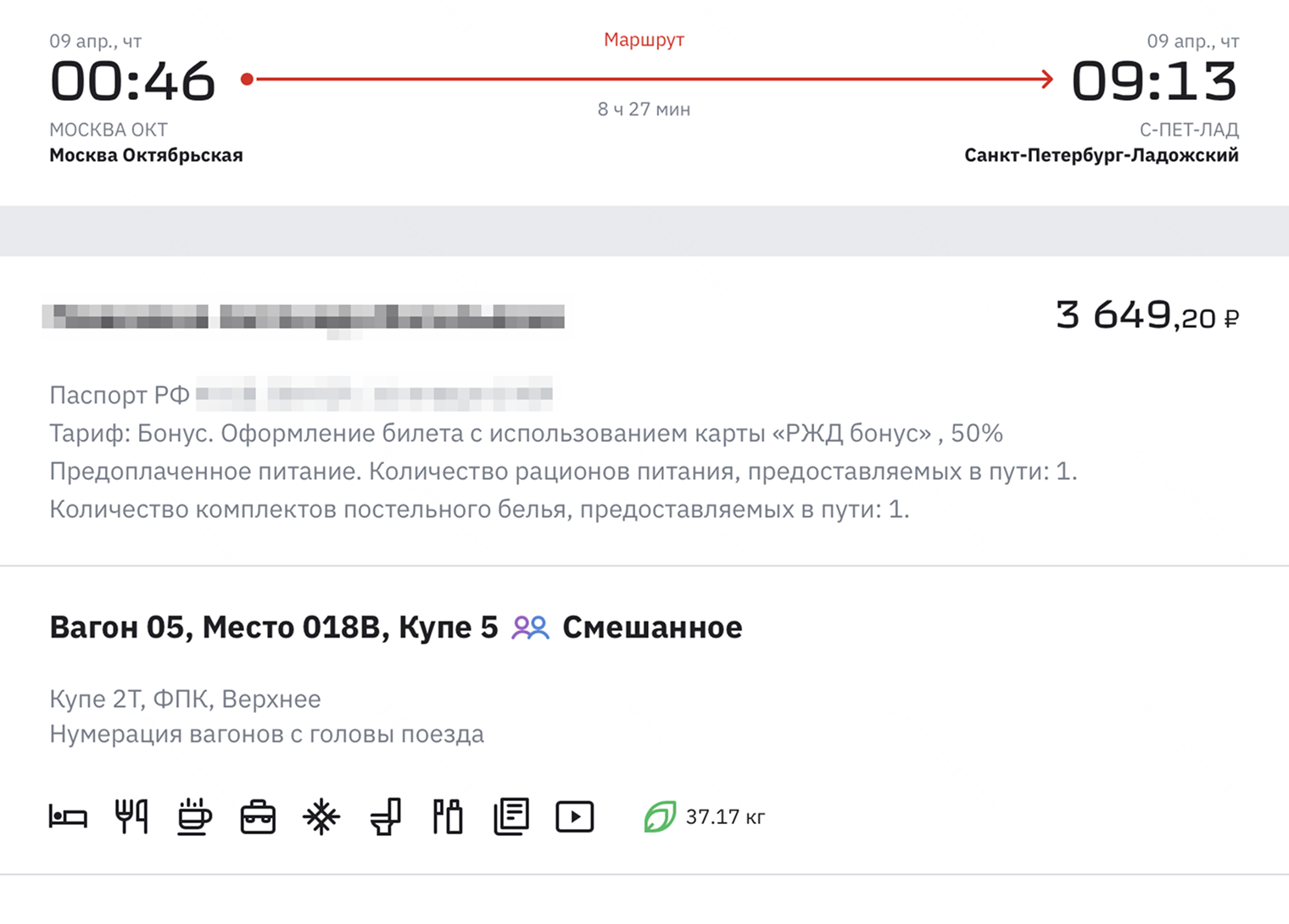Click the red dot at route start
The height and width of the screenshot is (924, 1289).
coord(247,80)
